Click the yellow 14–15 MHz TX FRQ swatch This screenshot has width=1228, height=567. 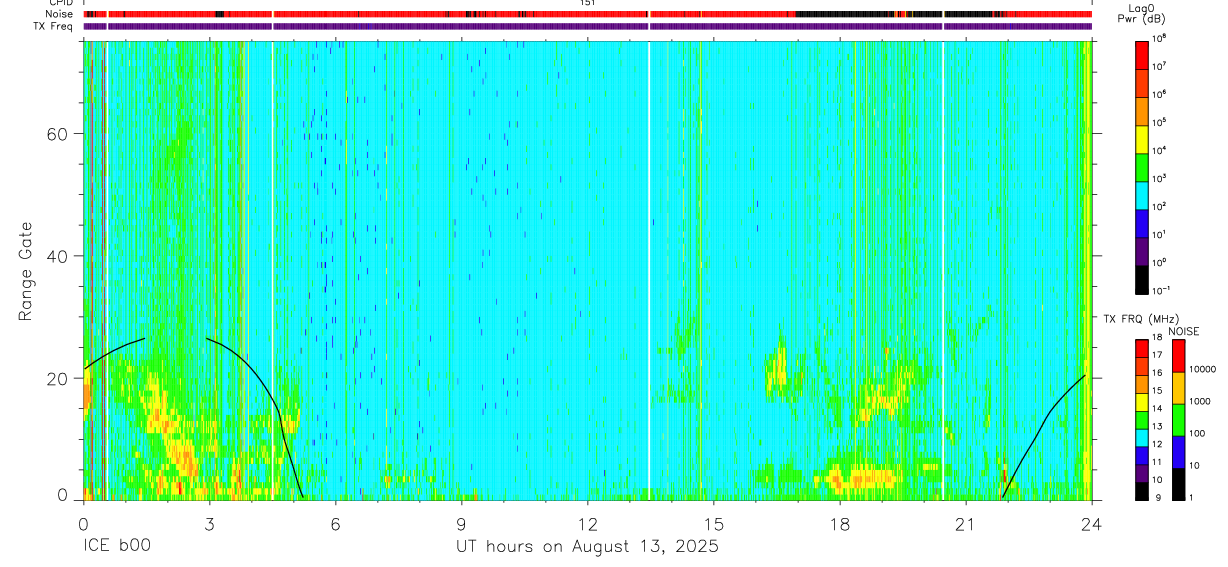click(x=1142, y=402)
